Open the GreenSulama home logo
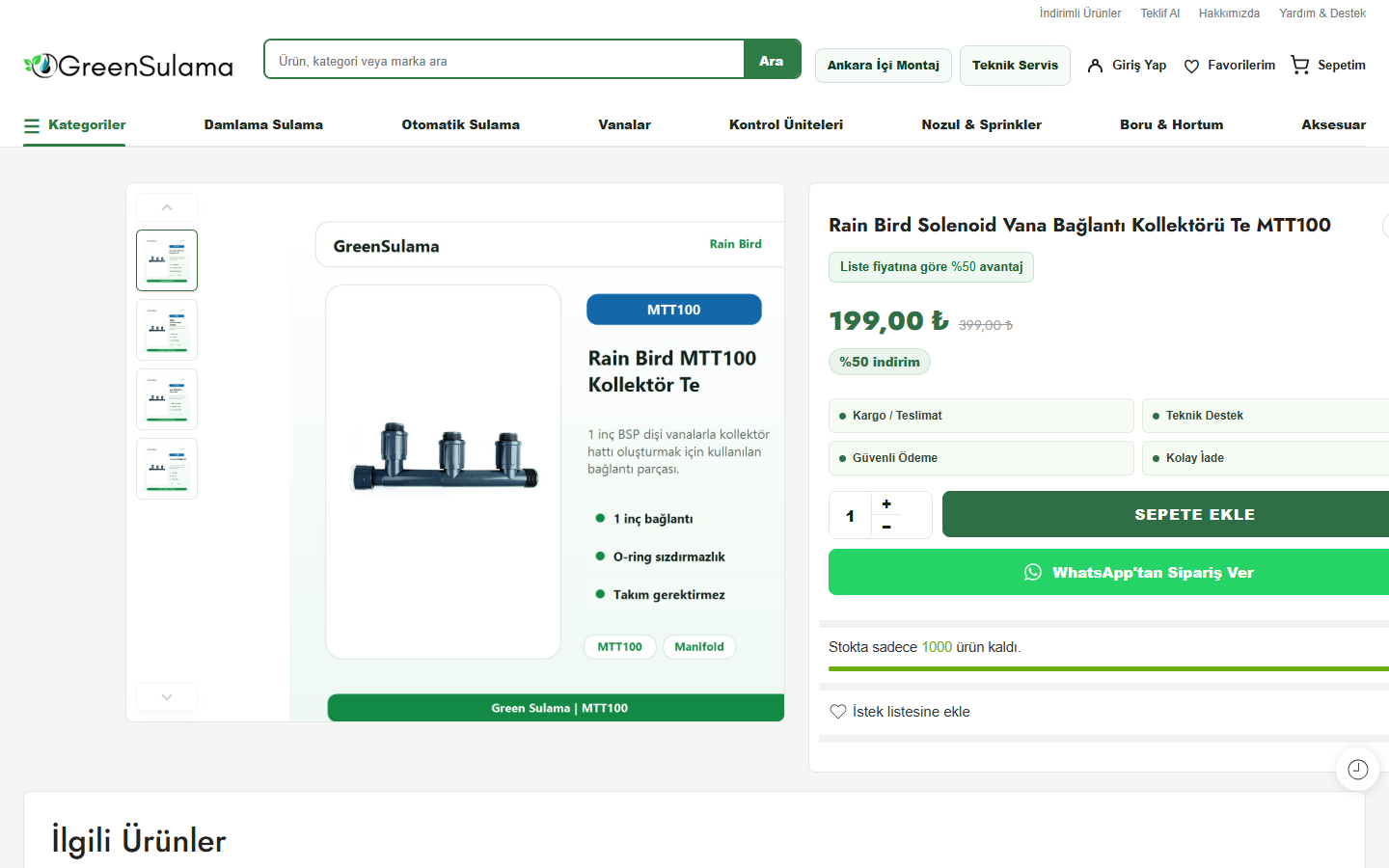 click(x=128, y=66)
